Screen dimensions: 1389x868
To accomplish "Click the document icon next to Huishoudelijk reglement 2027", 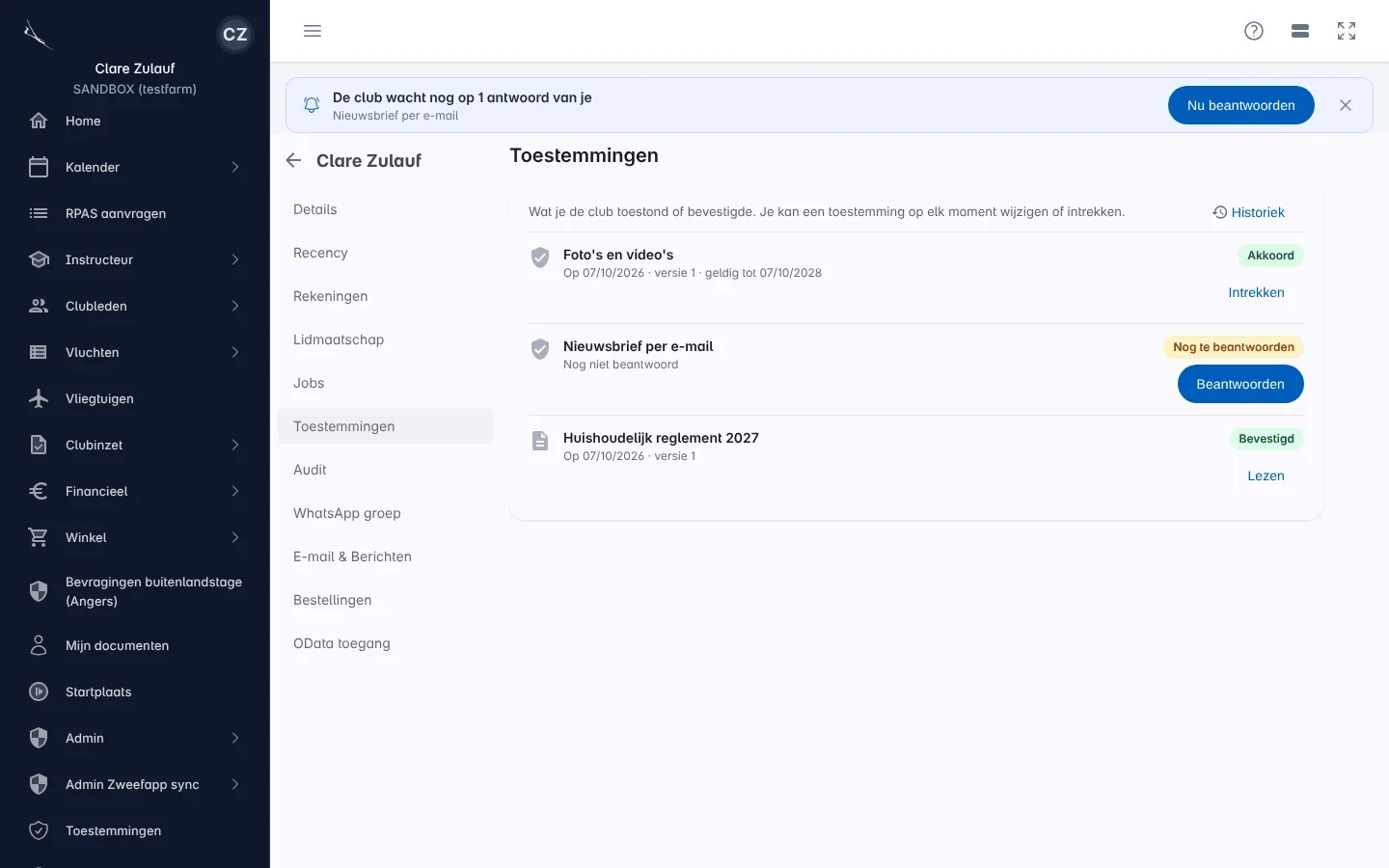I will [540, 441].
